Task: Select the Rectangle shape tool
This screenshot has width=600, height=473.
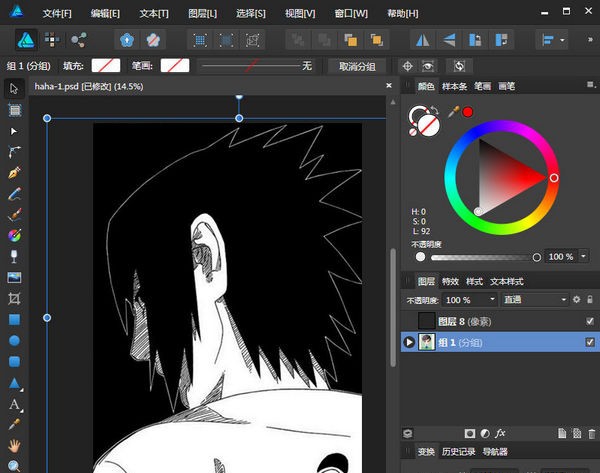Action: pyautogui.click(x=14, y=320)
